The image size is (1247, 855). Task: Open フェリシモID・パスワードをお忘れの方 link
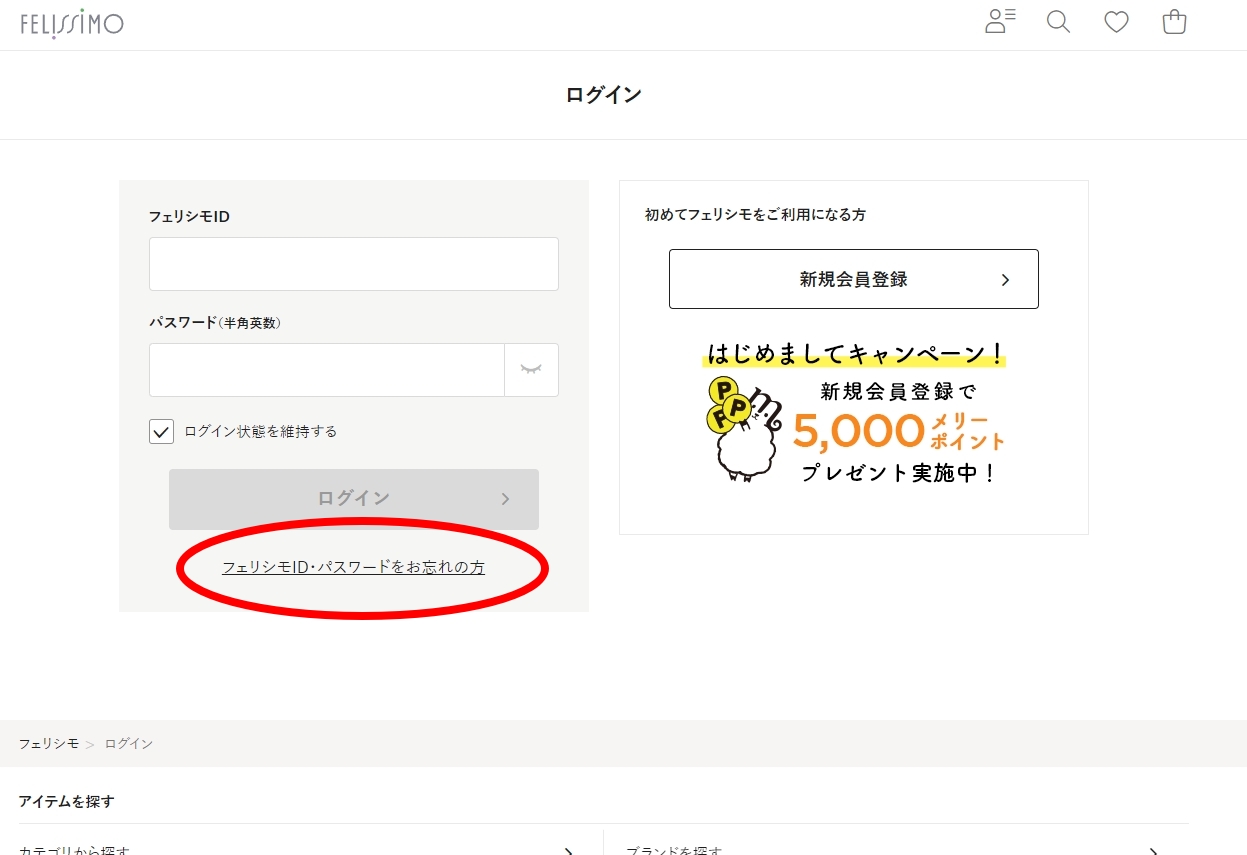point(353,567)
